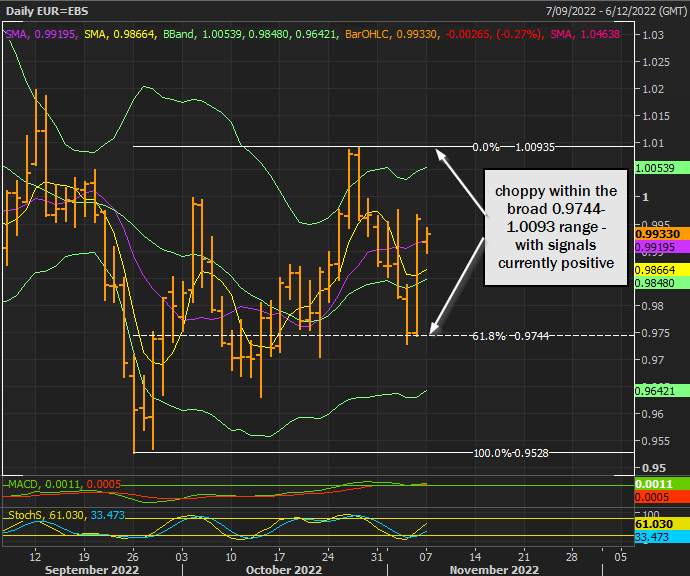Click the red 0.0005 MACD value tag
The image size is (690, 576).
coord(662,497)
